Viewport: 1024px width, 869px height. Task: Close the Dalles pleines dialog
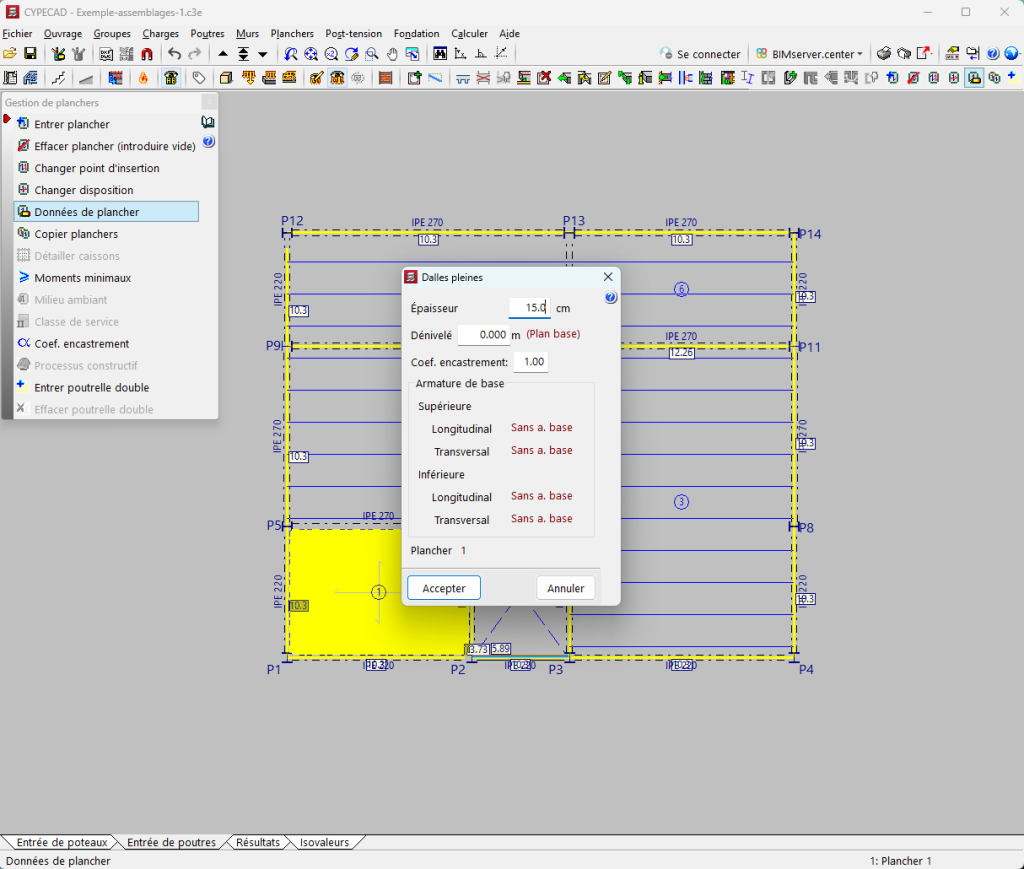click(x=608, y=277)
